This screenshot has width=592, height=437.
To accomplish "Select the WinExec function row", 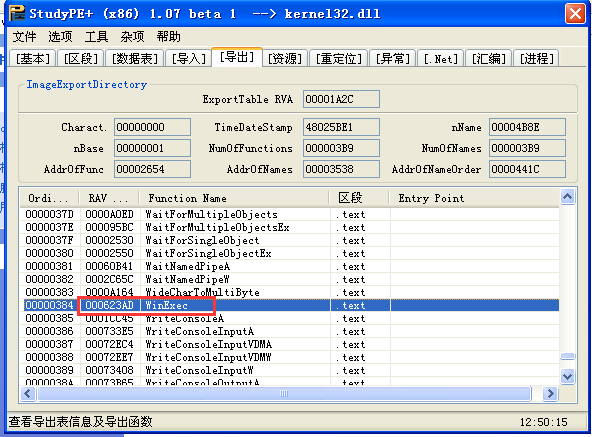I will pos(290,305).
